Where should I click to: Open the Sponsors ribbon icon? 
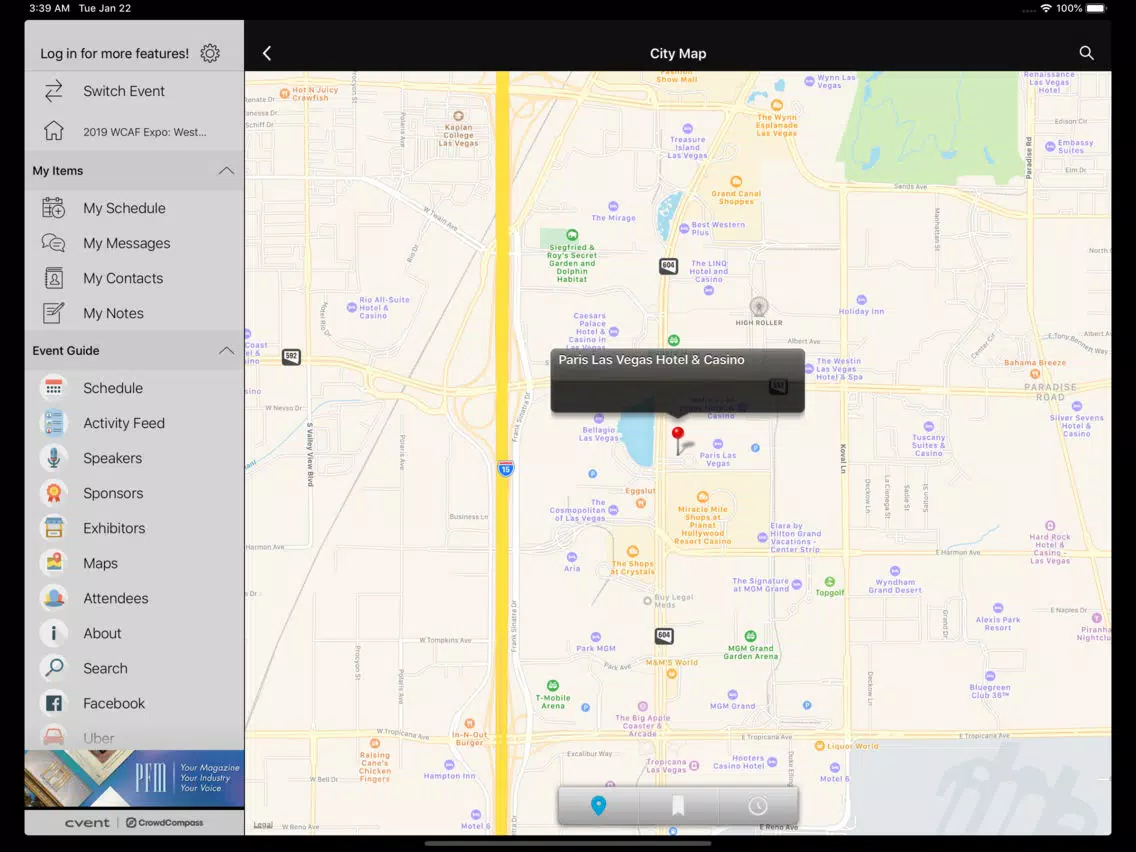point(54,493)
